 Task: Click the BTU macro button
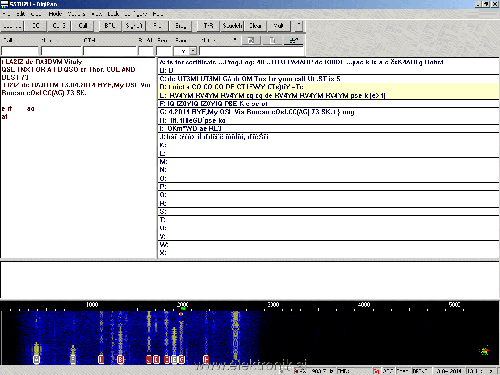110,26
